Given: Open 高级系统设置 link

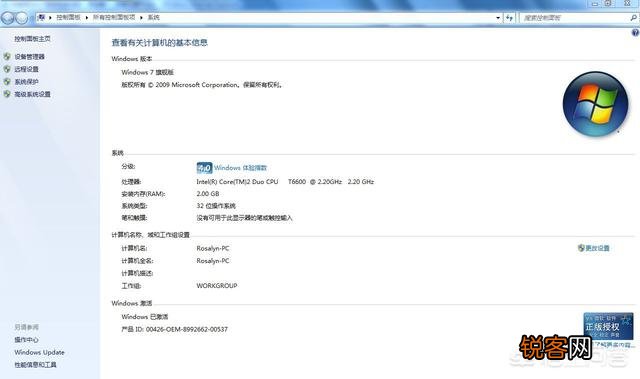Looking at the screenshot, I should tap(33, 94).
